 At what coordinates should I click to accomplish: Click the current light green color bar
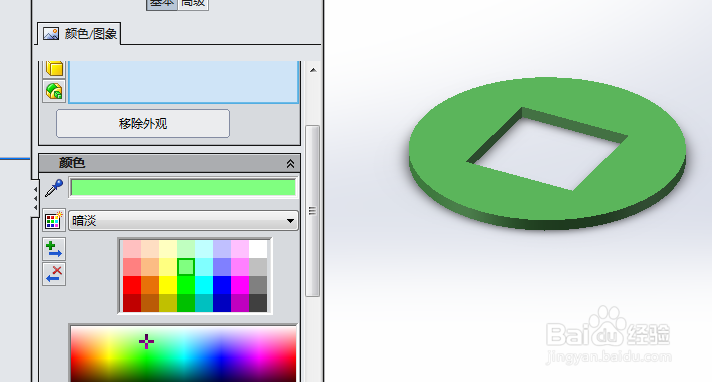click(x=183, y=188)
